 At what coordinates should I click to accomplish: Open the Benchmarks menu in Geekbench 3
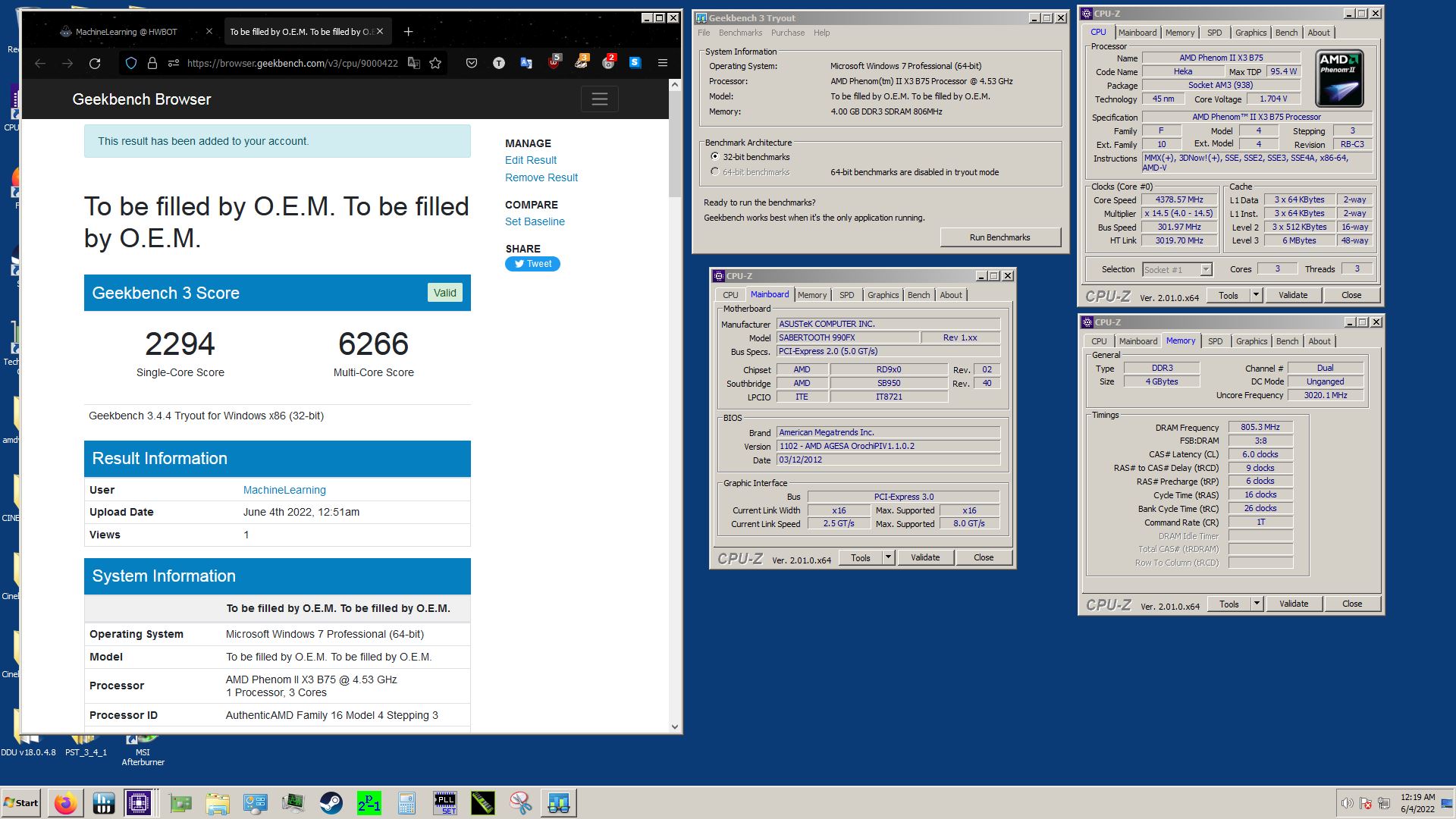740,33
